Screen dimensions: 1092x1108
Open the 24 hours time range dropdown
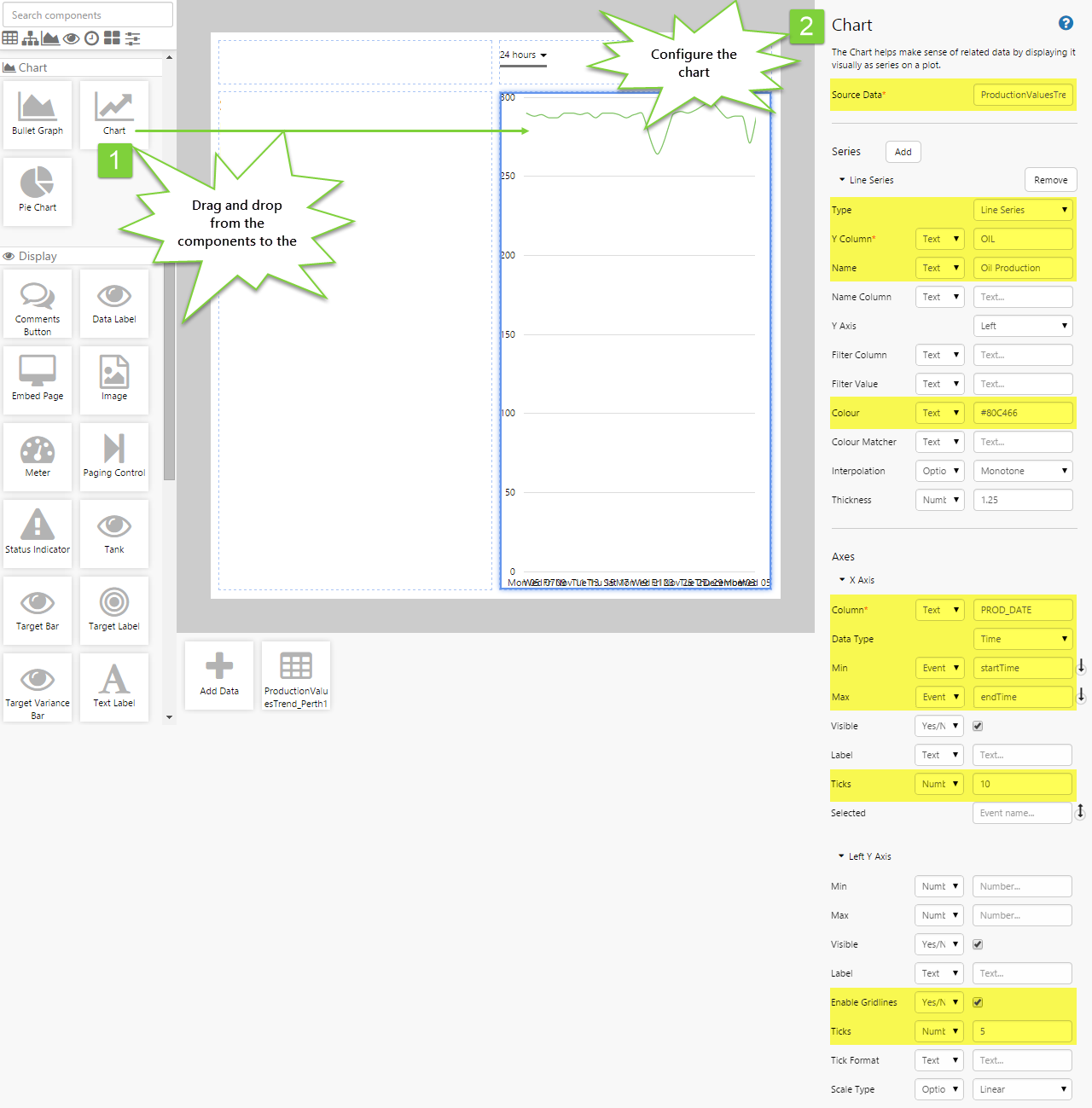click(523, 55)
